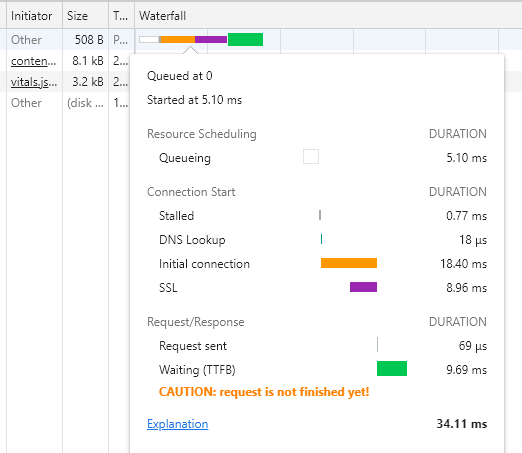The height and width of the screenshot is (453, 522).
Task: Click the 18.40 ms duration value
Action: coord(463,264)
